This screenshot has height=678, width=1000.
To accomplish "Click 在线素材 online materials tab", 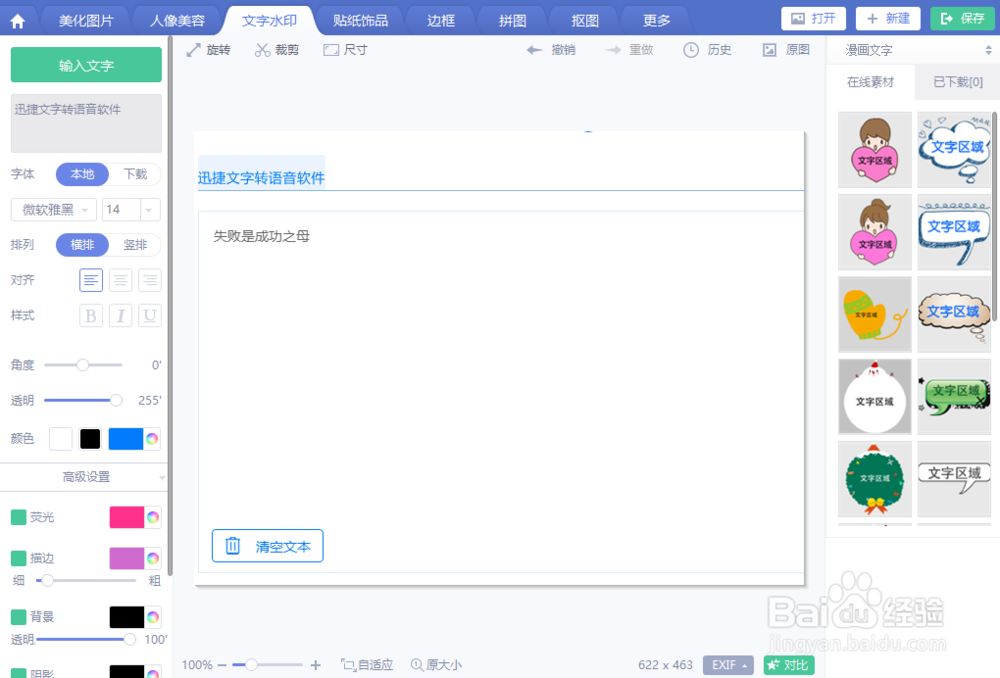I will (x=870, y=82).
